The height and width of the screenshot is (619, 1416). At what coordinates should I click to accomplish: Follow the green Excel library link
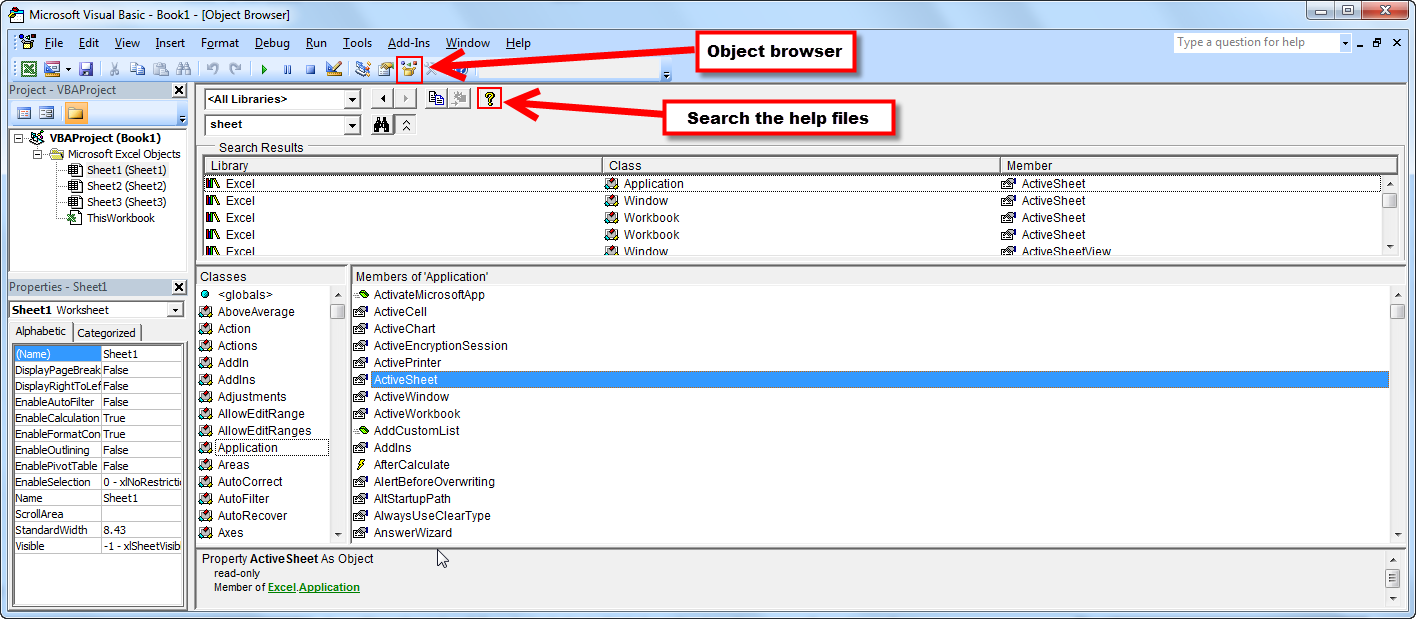(x=282, y=587)
